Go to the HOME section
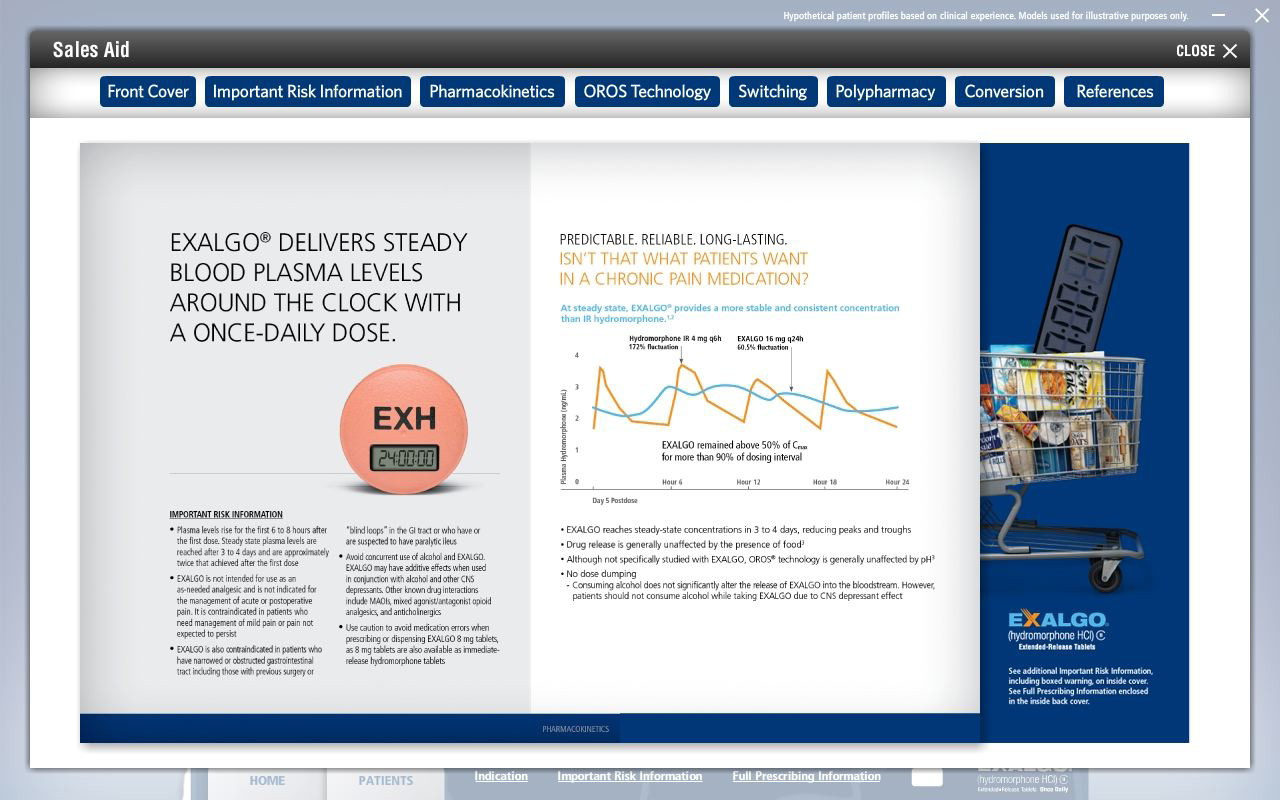 (x=266, y=781)
